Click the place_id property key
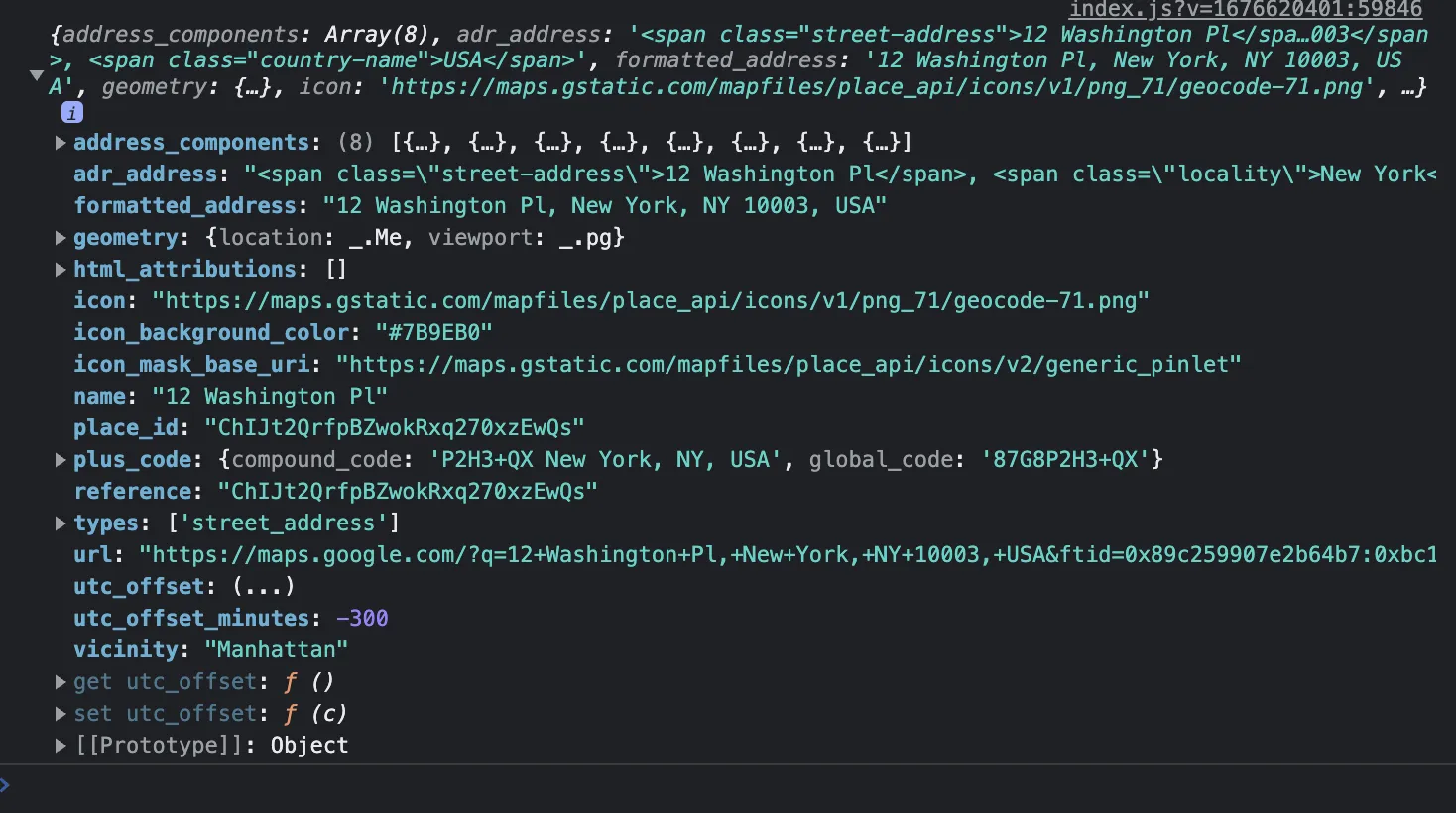The height and width of the screenshot is (813, 1456). [x=126, y=428]
